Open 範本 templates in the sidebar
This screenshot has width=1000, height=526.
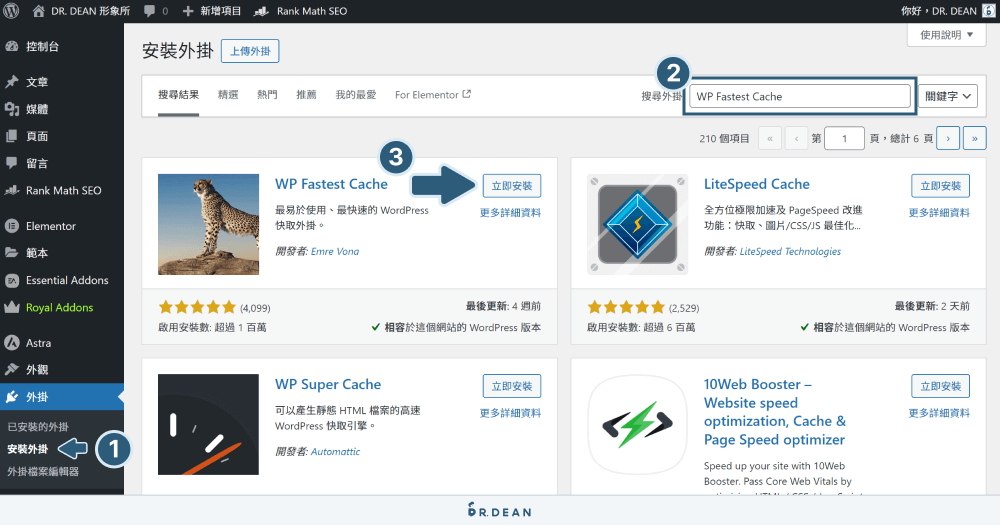[x=62, y=252]
